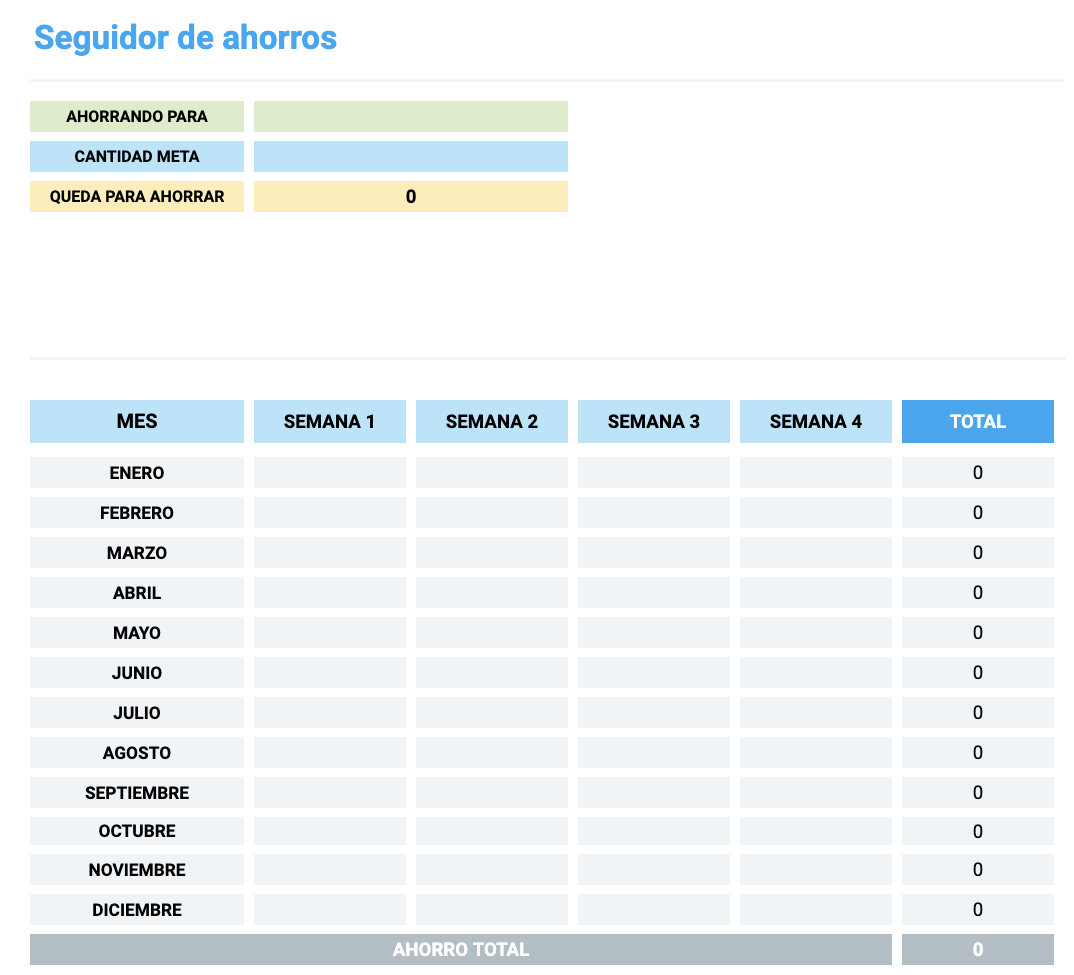Screen dimensions: 1074x975
Task: Select ENERO SEMANA 4 empty cell
Action: click(816, 473)
